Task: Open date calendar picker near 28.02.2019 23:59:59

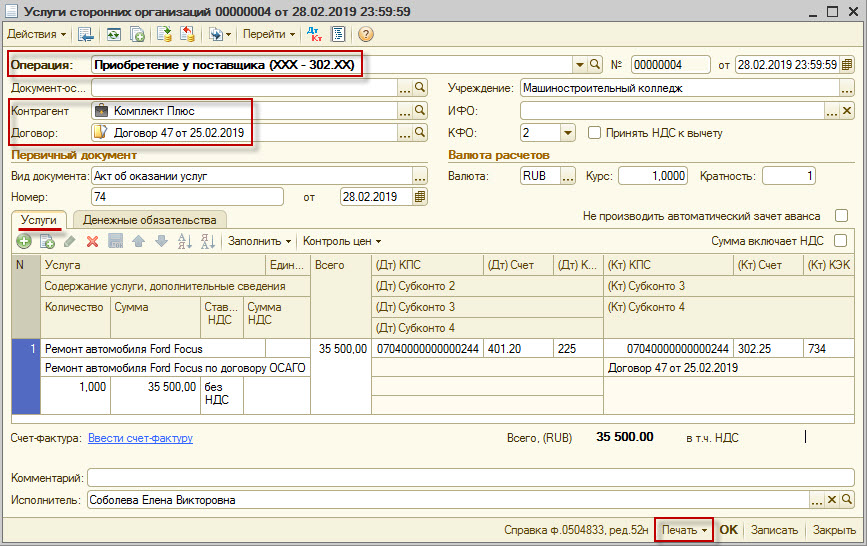Action: click(845, 64)
